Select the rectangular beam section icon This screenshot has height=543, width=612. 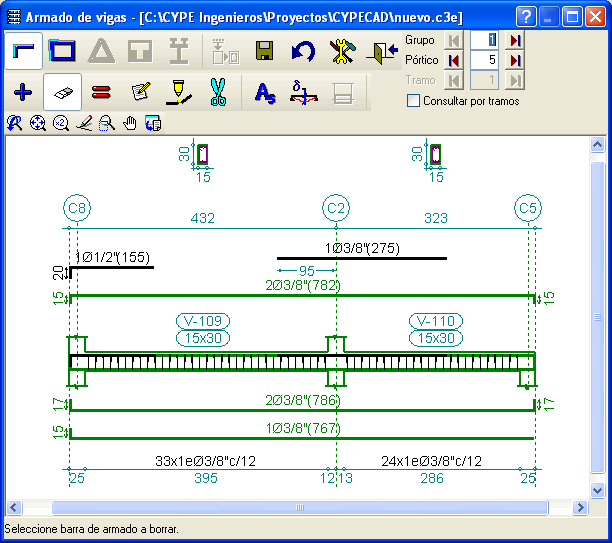[62, 51]
